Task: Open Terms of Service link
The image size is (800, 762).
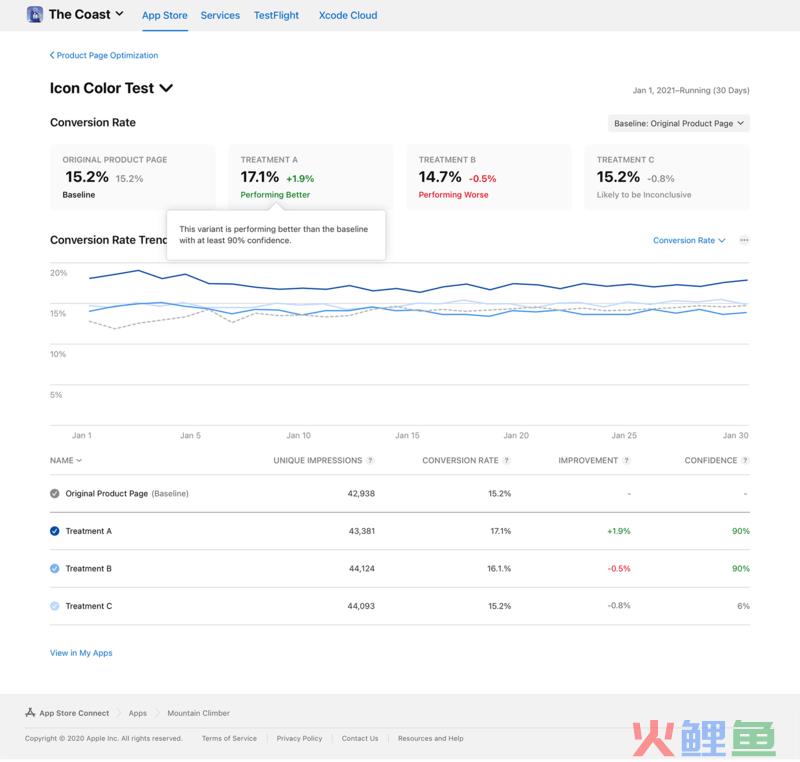Action: [x=229, y=738]
